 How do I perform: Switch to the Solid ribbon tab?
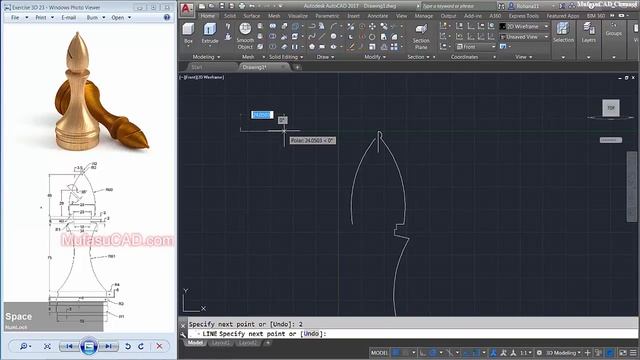pos(230,16)
